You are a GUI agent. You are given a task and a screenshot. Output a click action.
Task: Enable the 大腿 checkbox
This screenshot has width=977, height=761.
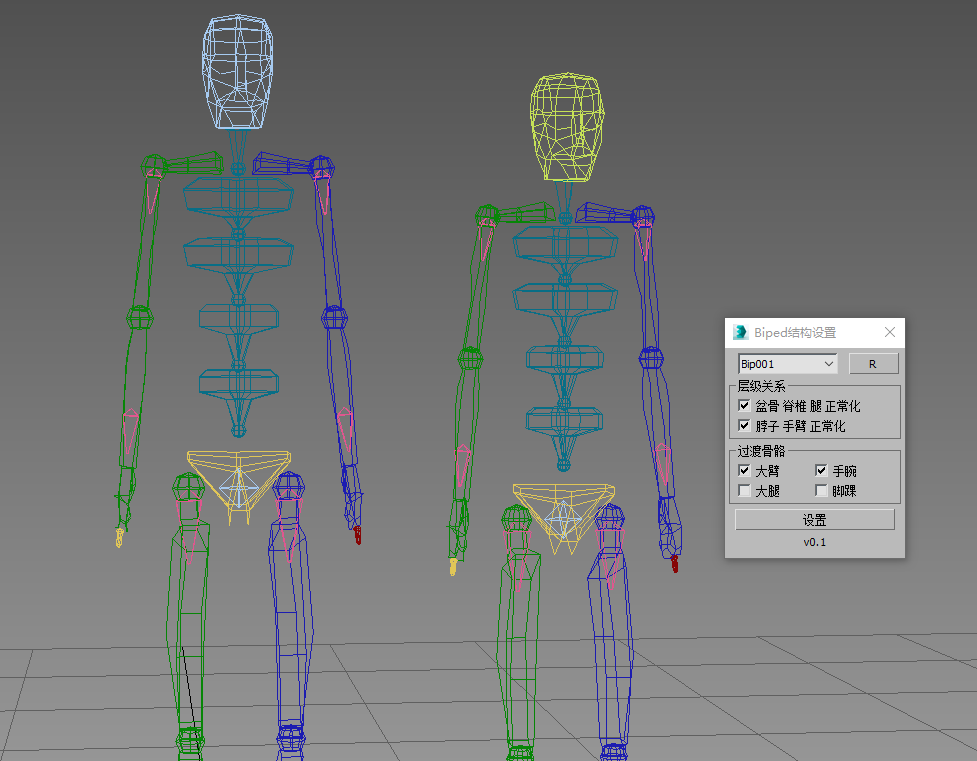[x=744, y=491]
